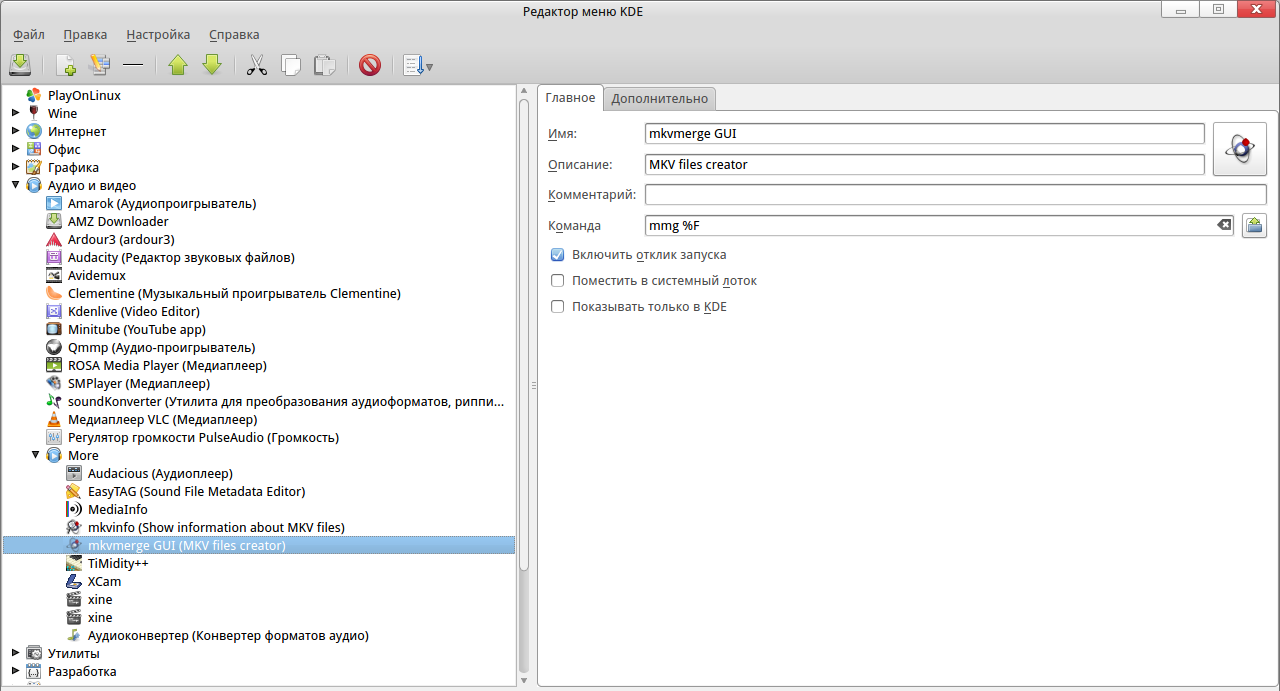Viewport: 1280px width, 691px height.
Task: Click the New Item toolbar icon
Action: pyautogui.click(x=66, y=65)
